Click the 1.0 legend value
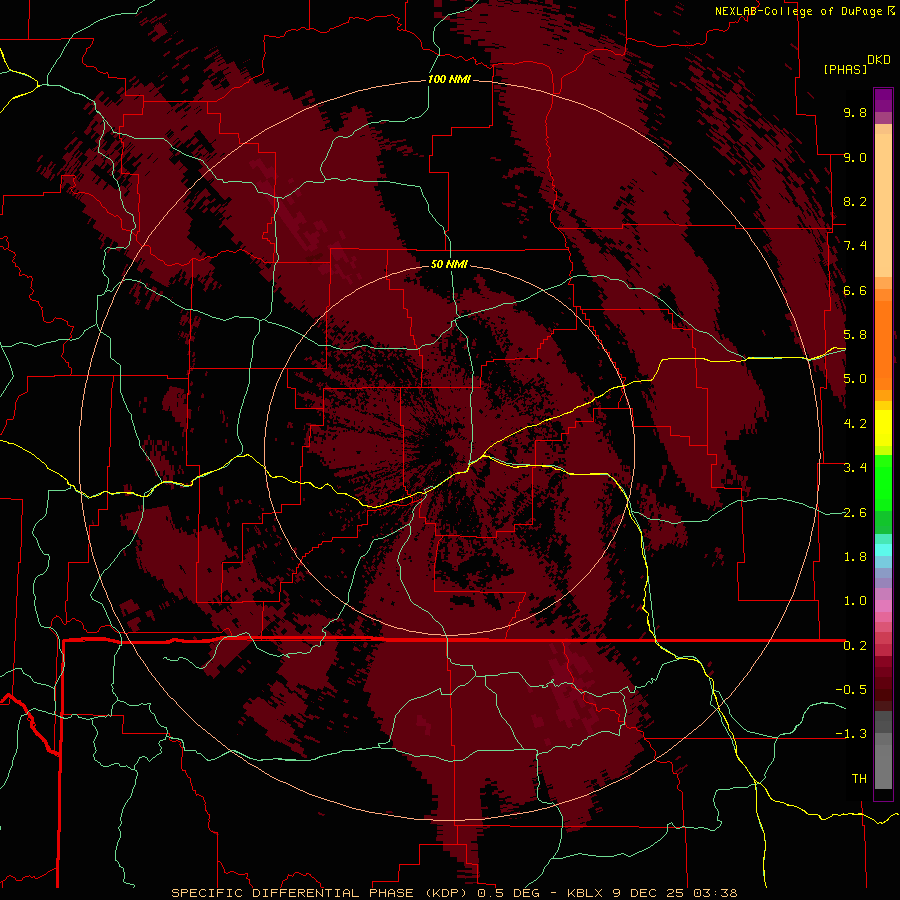The image size is (900, 900). tap(855, 601)
